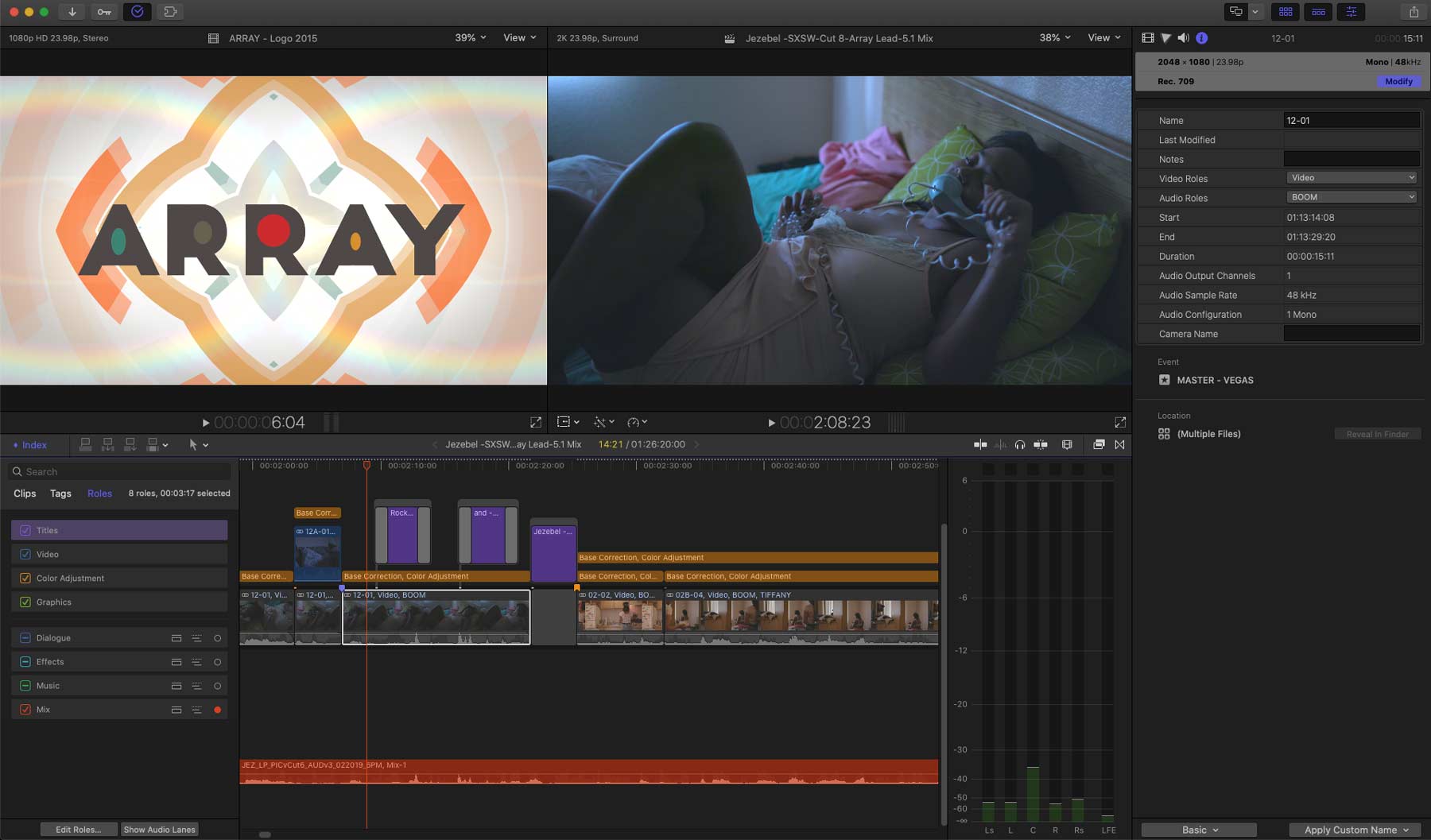Switch to the Tags tab in Index
The image size is (1431, 840).
point(60,494)
